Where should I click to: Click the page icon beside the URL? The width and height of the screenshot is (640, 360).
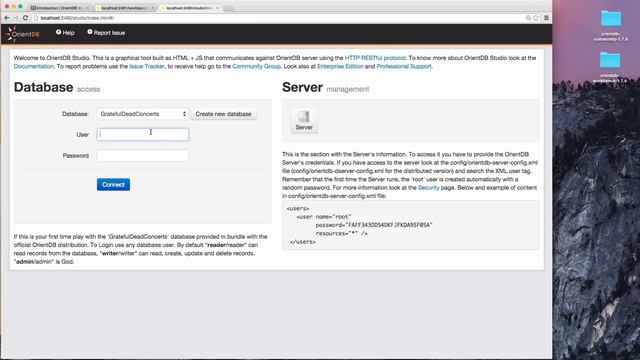coord(36,18)
